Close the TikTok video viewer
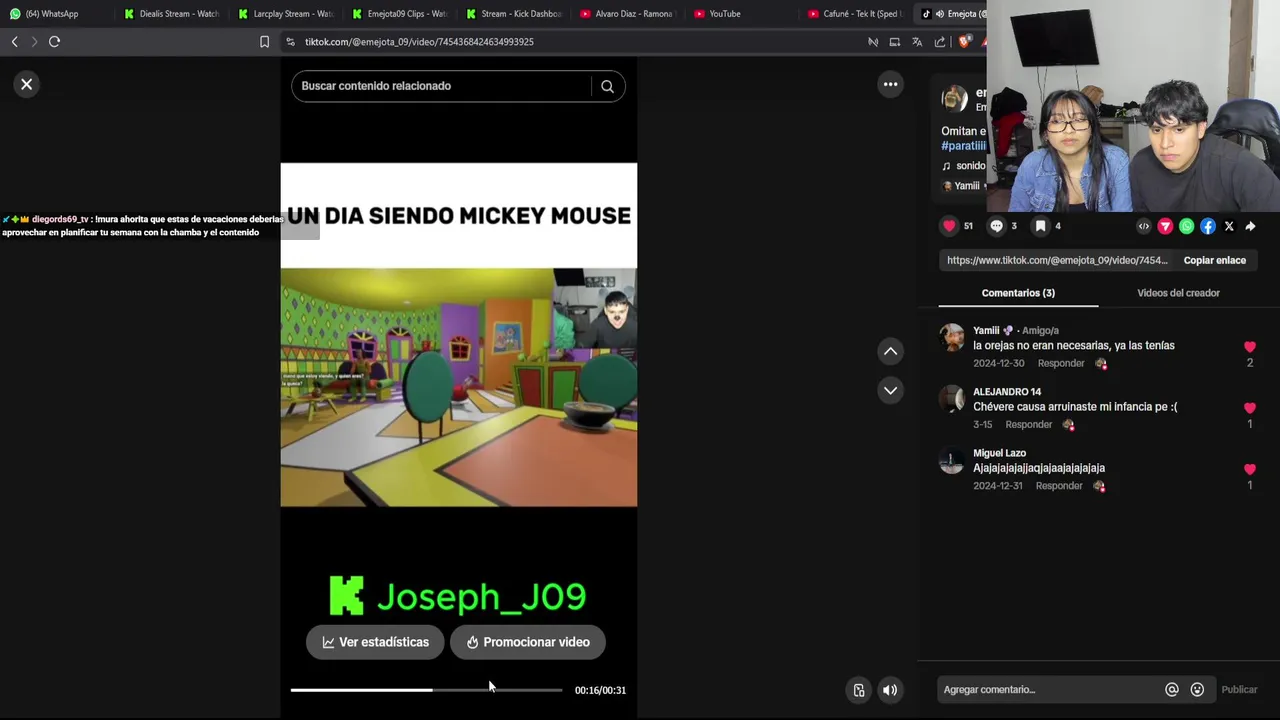This screenshot has height=720, width=1280. (27, 84)
